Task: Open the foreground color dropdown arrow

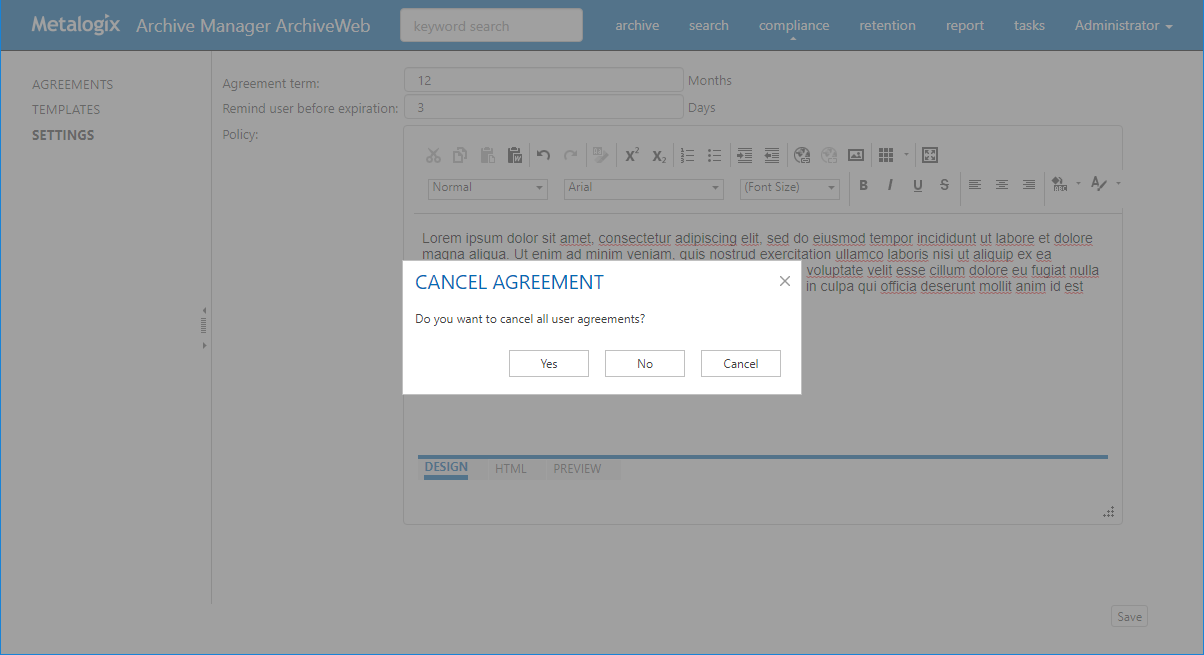Action: 1117,184
